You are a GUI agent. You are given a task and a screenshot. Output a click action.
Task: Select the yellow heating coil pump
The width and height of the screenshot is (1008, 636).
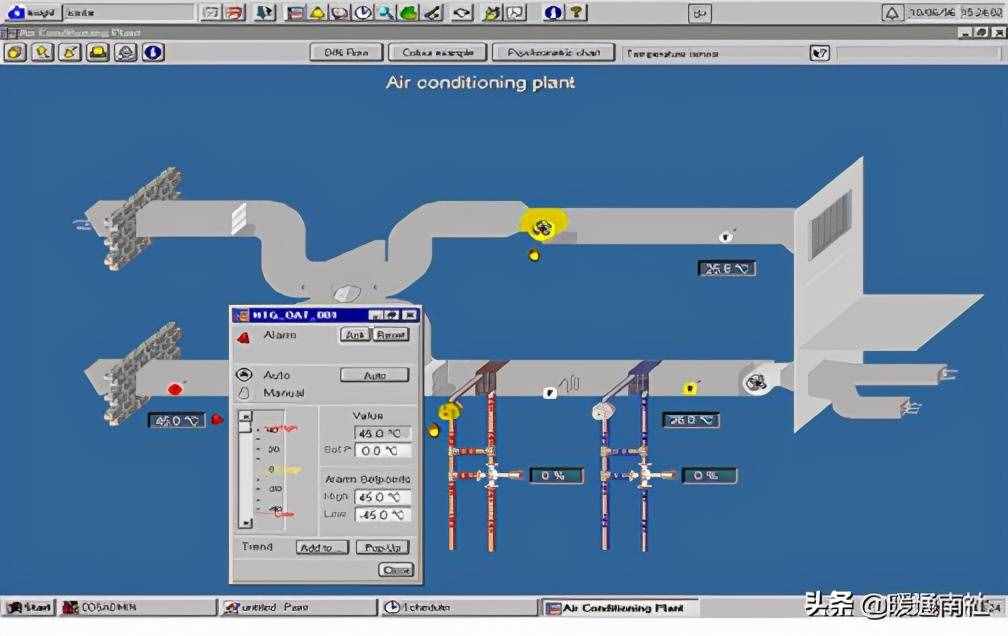(x=449, y=410)
